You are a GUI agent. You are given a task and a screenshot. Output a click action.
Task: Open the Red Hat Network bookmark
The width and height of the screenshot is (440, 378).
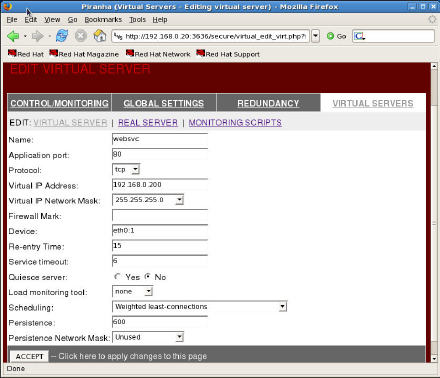(x=158, y=54)
